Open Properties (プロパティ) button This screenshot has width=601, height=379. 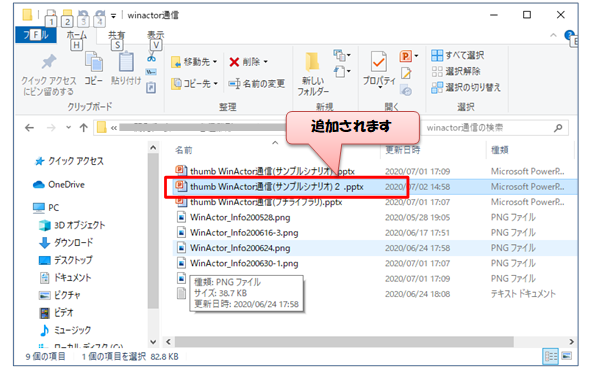[379, 69]
